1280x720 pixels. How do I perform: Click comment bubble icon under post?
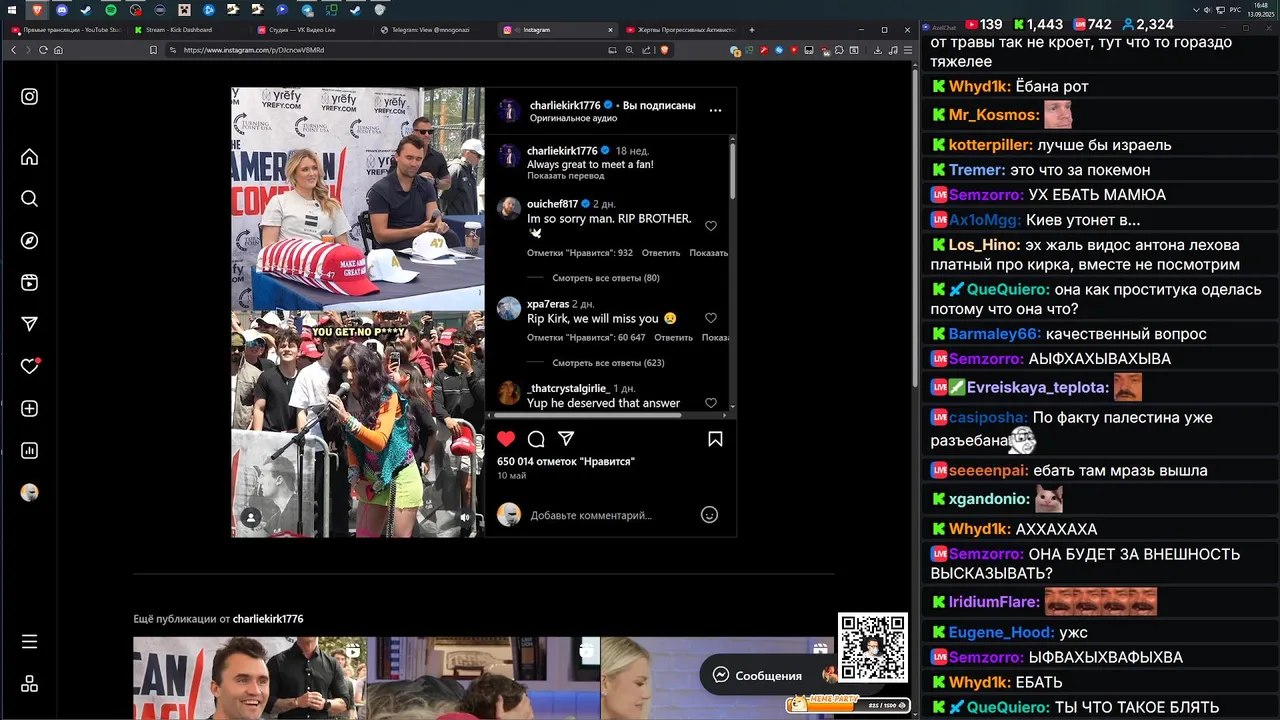536,439
